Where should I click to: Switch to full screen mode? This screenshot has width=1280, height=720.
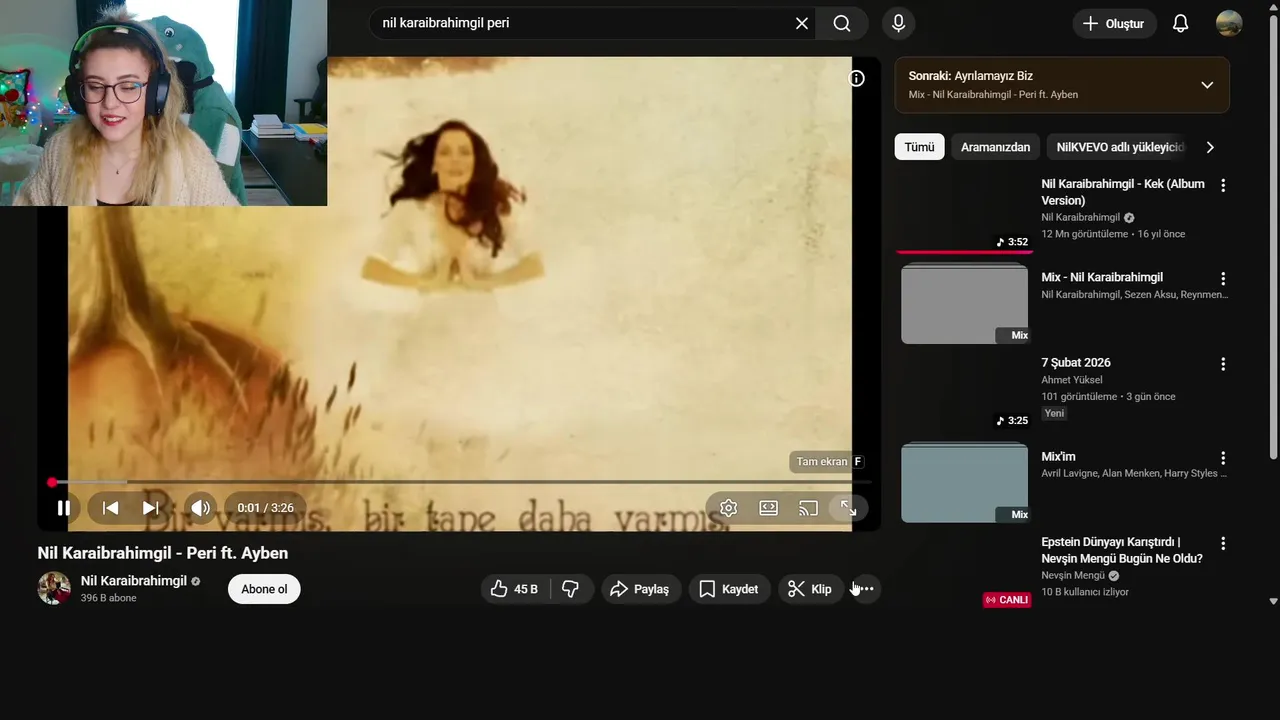coord(848,508)
